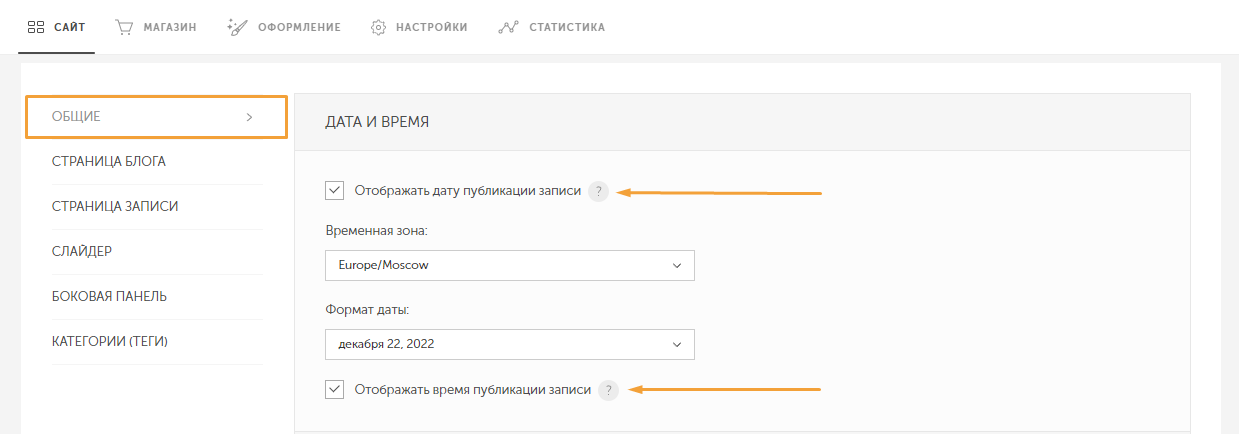The height and width of the screenshot is (434, 1239).
Task: Click the chevron arrow in ОБЩИЕ item
Action: pos(249,117)
